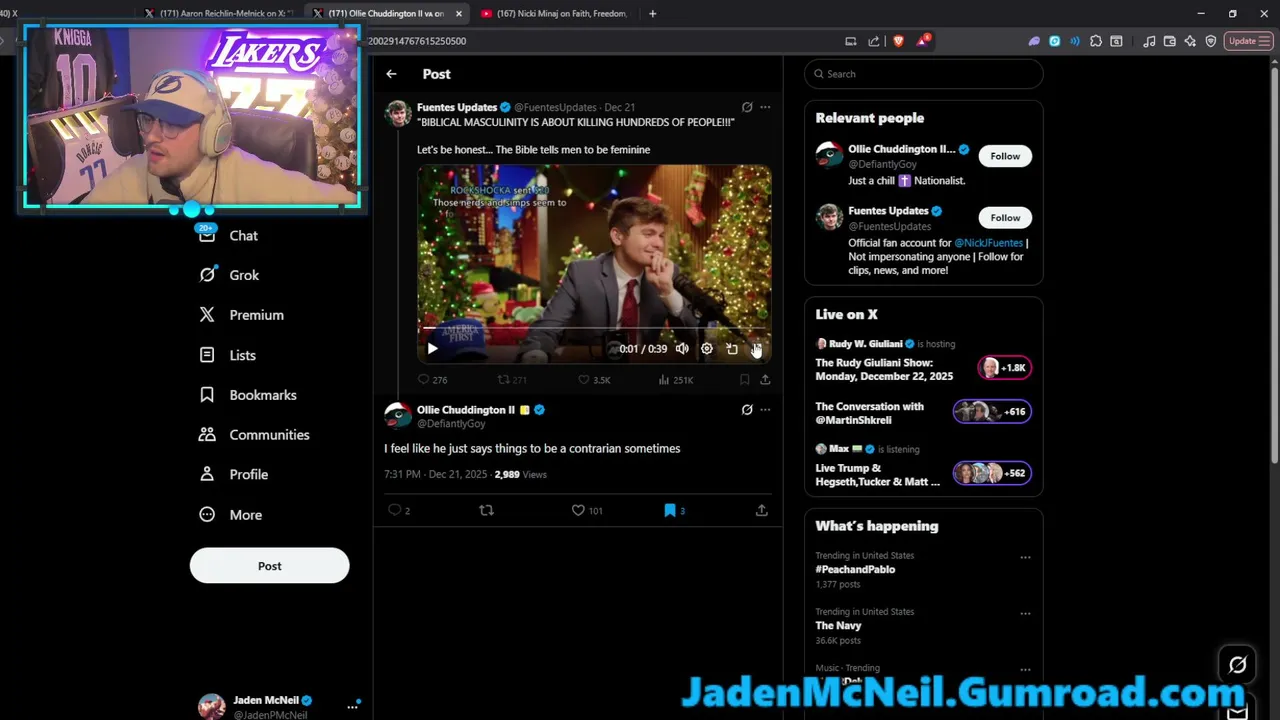Click share icon in address bar
1280x720 pixels.
click(x=874, y=41)
